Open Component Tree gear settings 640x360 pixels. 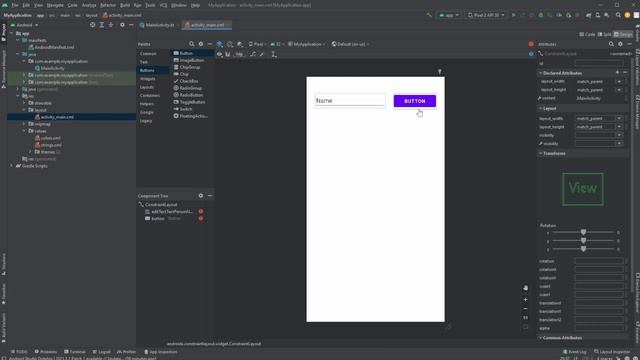coord(201,196)
